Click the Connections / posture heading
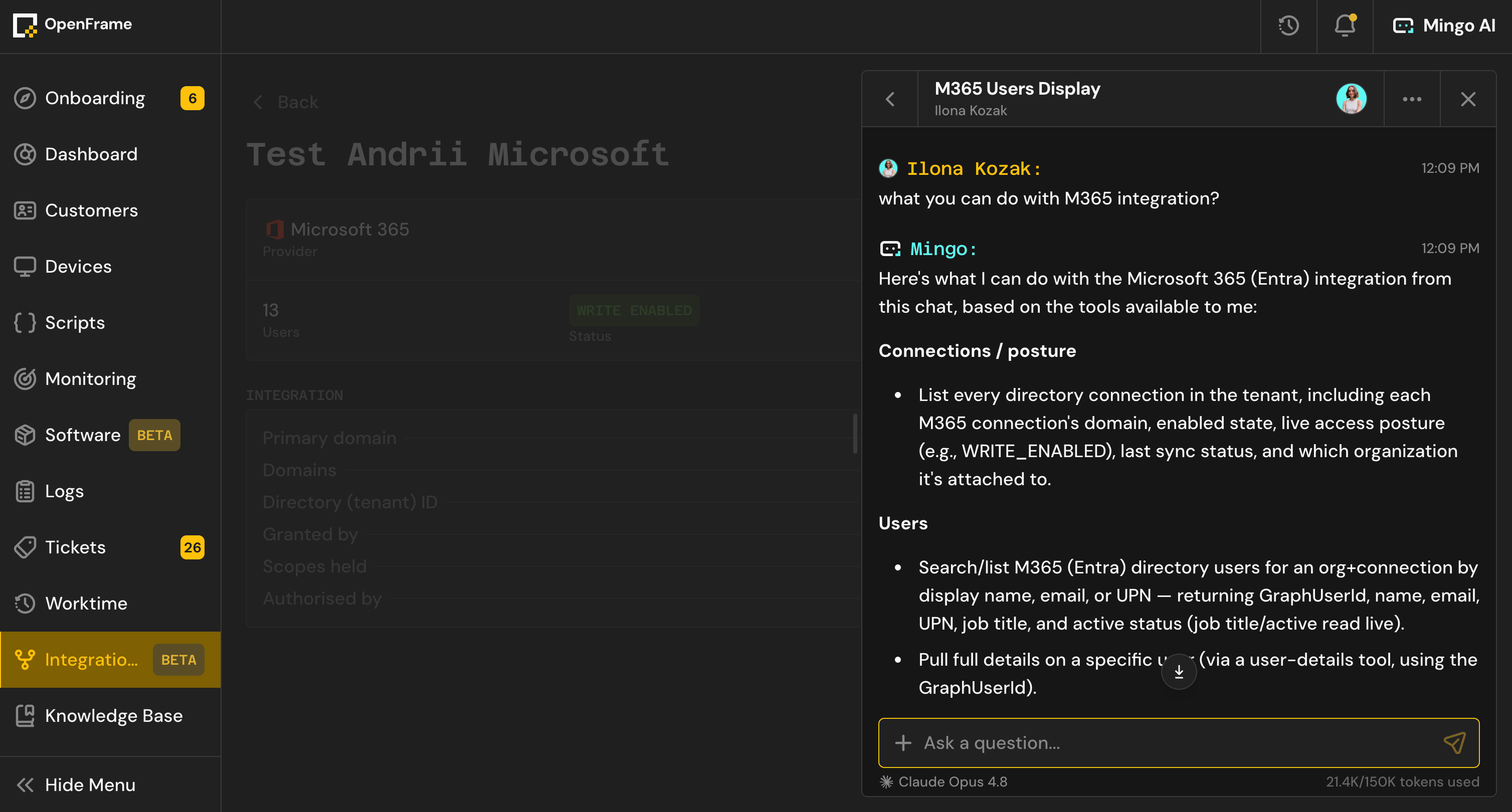Screen dimensions: 1512x812 pos(977,351)
